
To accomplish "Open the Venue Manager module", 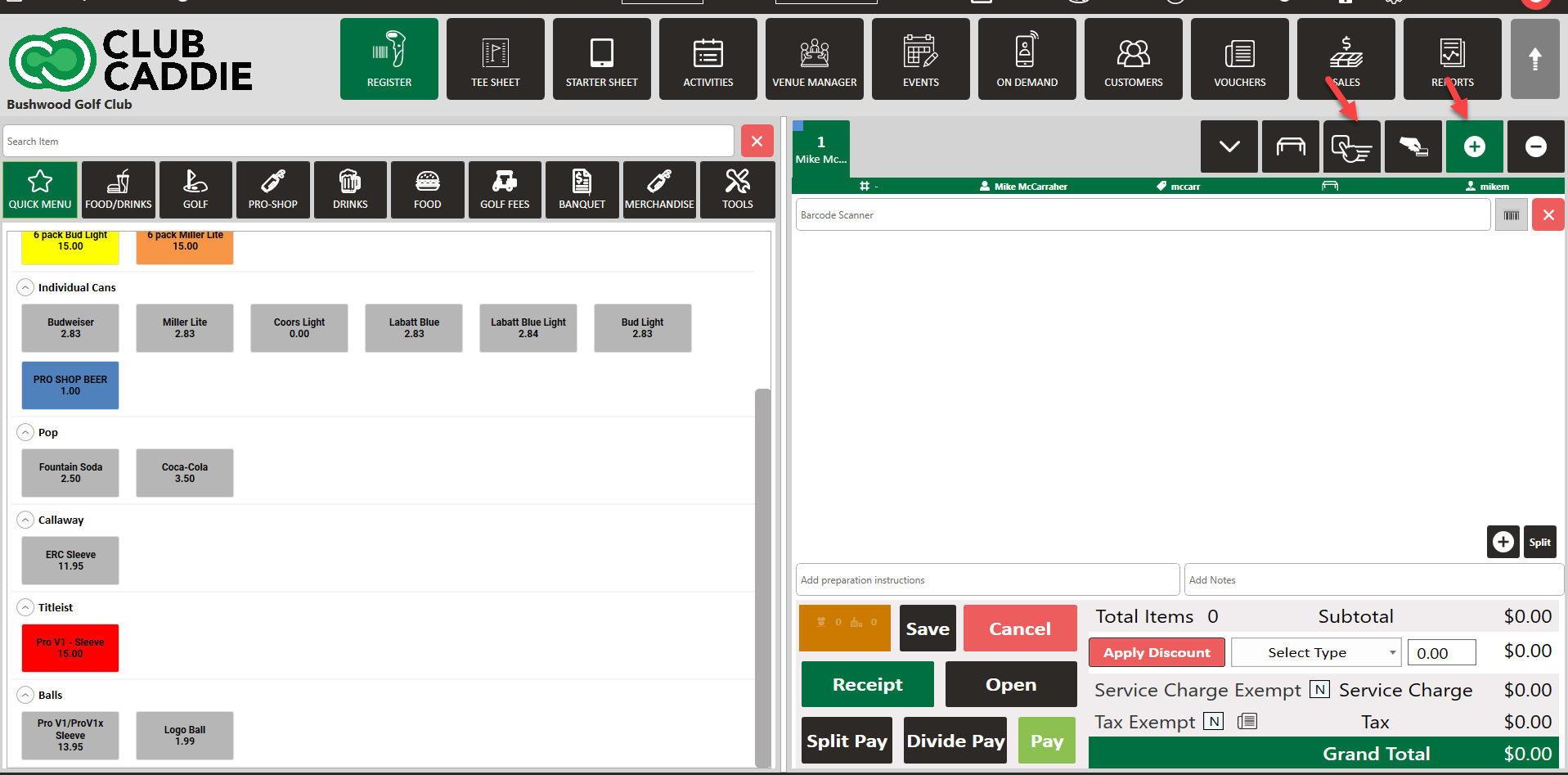I will tap(814, 60).
